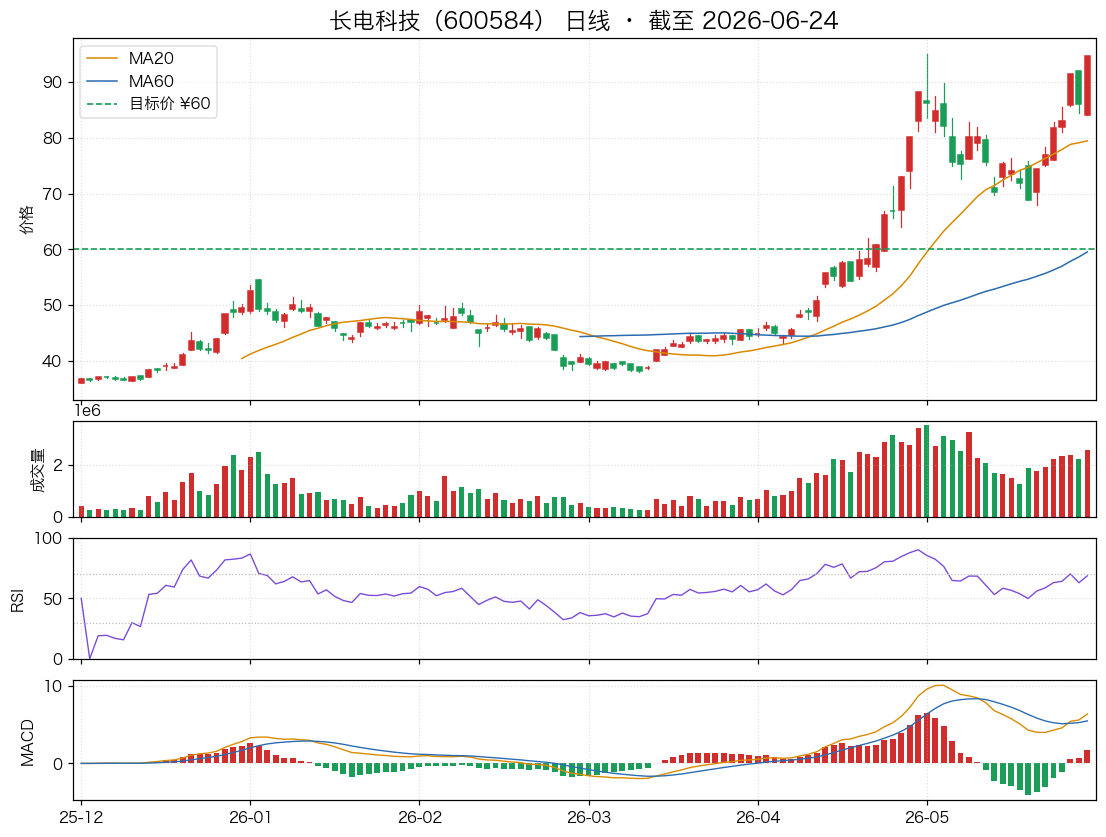This screenshot has height=837, width=1106.
Task: Click the 26-05 date axis label
Action: [927, 817]
